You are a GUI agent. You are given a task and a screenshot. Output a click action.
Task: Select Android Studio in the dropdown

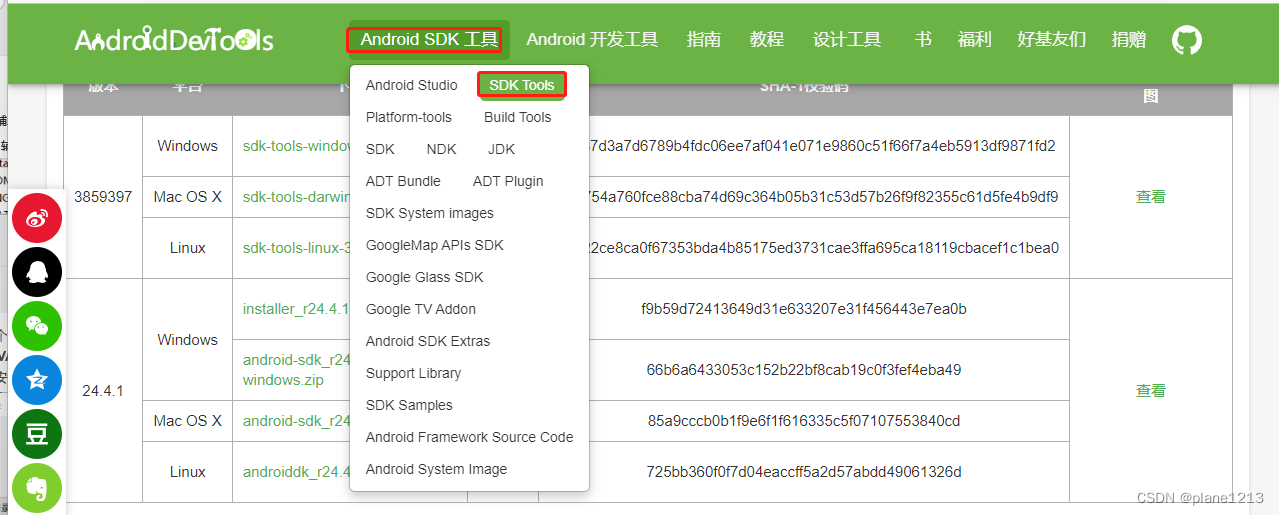click(412, 85)
